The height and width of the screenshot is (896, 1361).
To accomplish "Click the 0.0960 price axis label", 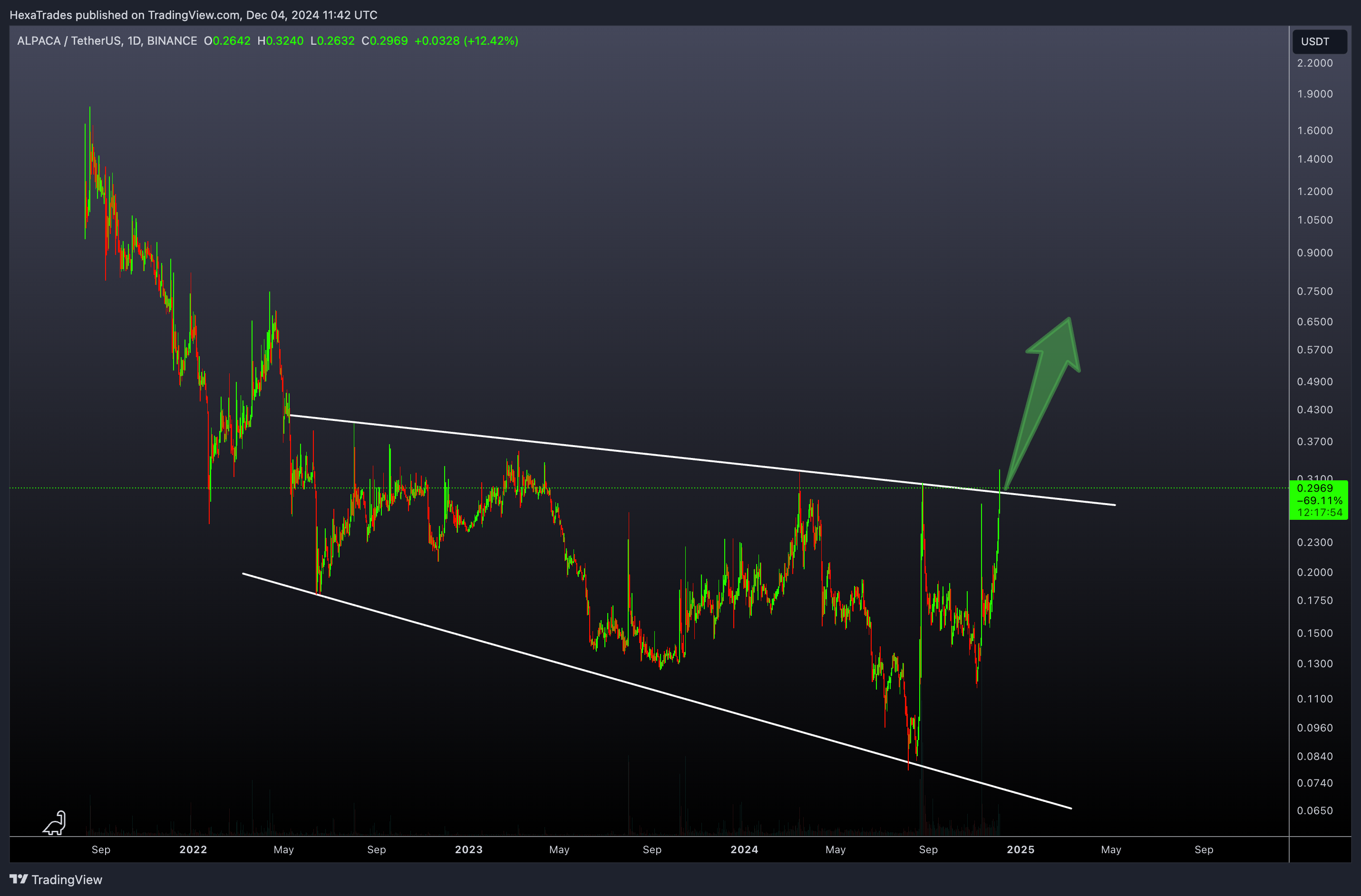I will click(1315, 729).
